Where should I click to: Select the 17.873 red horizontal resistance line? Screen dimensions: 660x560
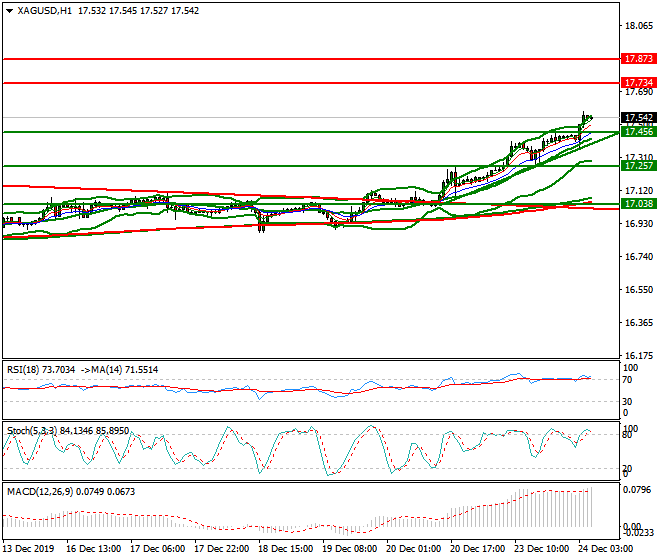[x=311, y=59]
